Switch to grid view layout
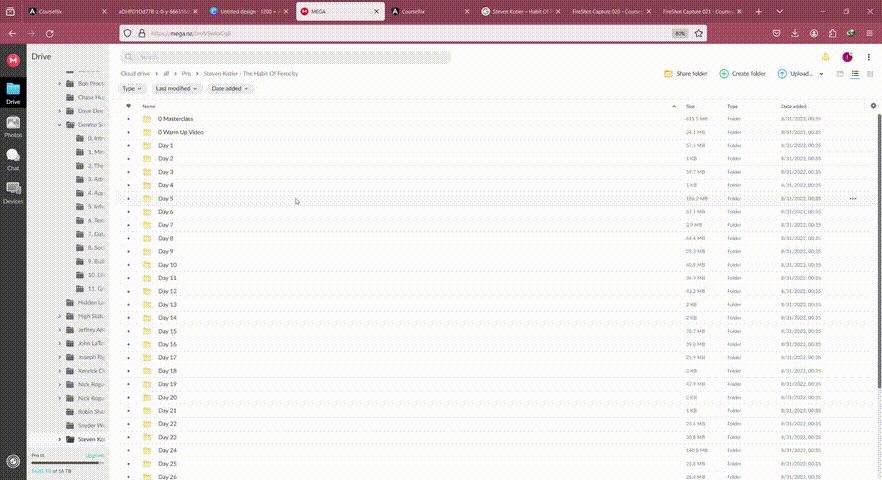Image resolution: width=882 pixels, height=480 pixels. tap(870, 74)
